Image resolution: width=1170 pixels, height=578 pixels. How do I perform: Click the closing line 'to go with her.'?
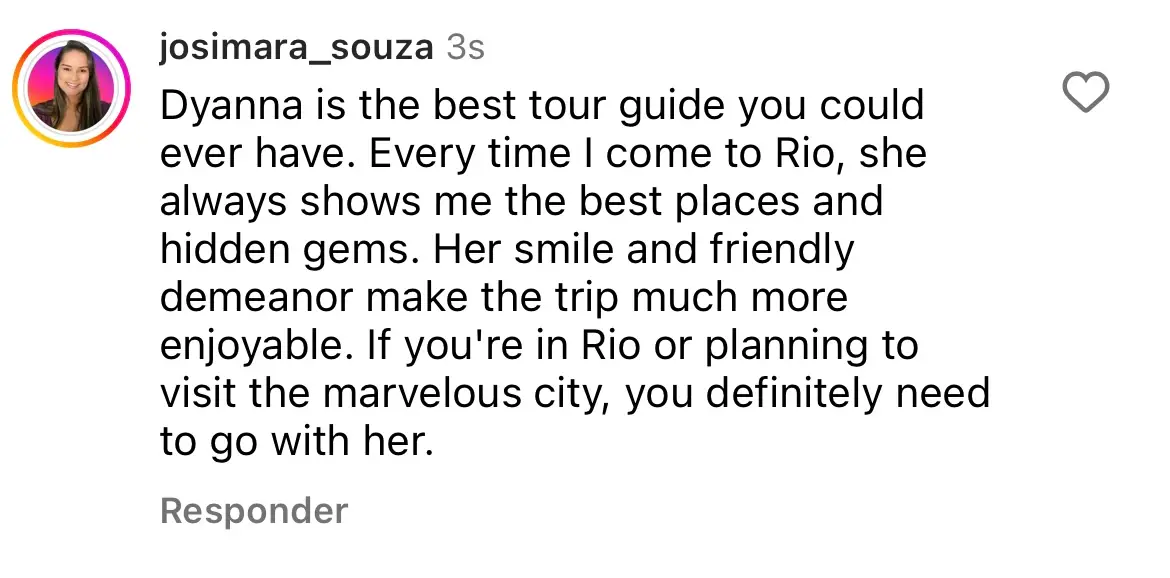click(x=297, y=441)
